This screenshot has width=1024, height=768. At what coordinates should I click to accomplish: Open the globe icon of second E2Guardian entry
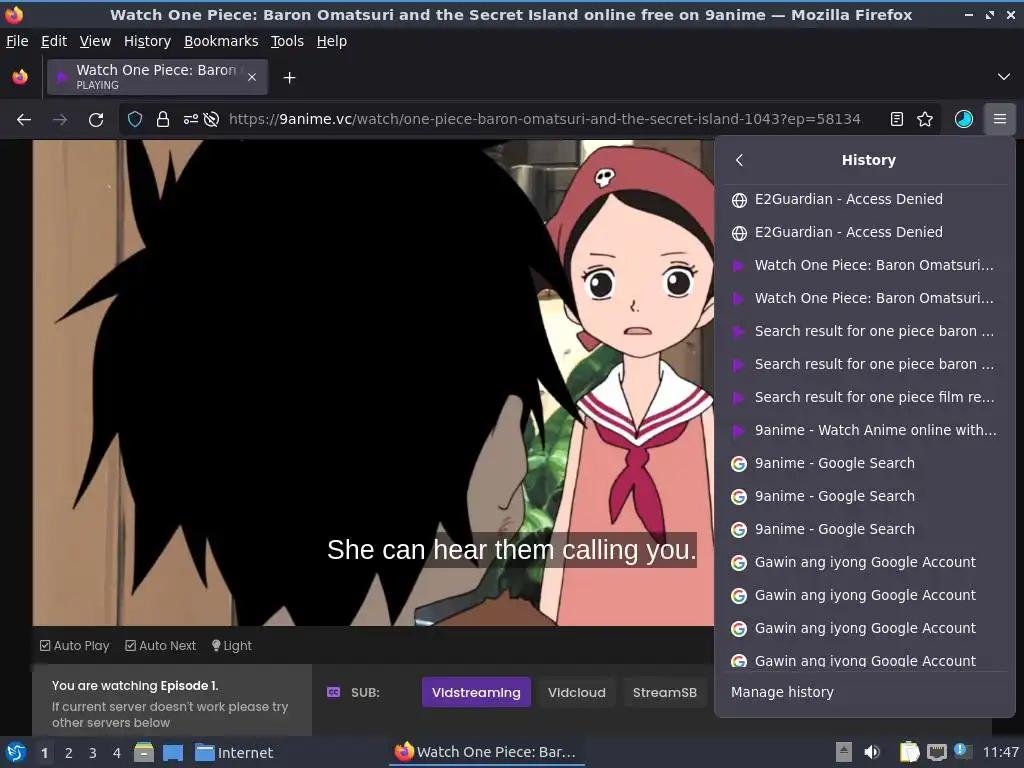click(x=739, y=233)
